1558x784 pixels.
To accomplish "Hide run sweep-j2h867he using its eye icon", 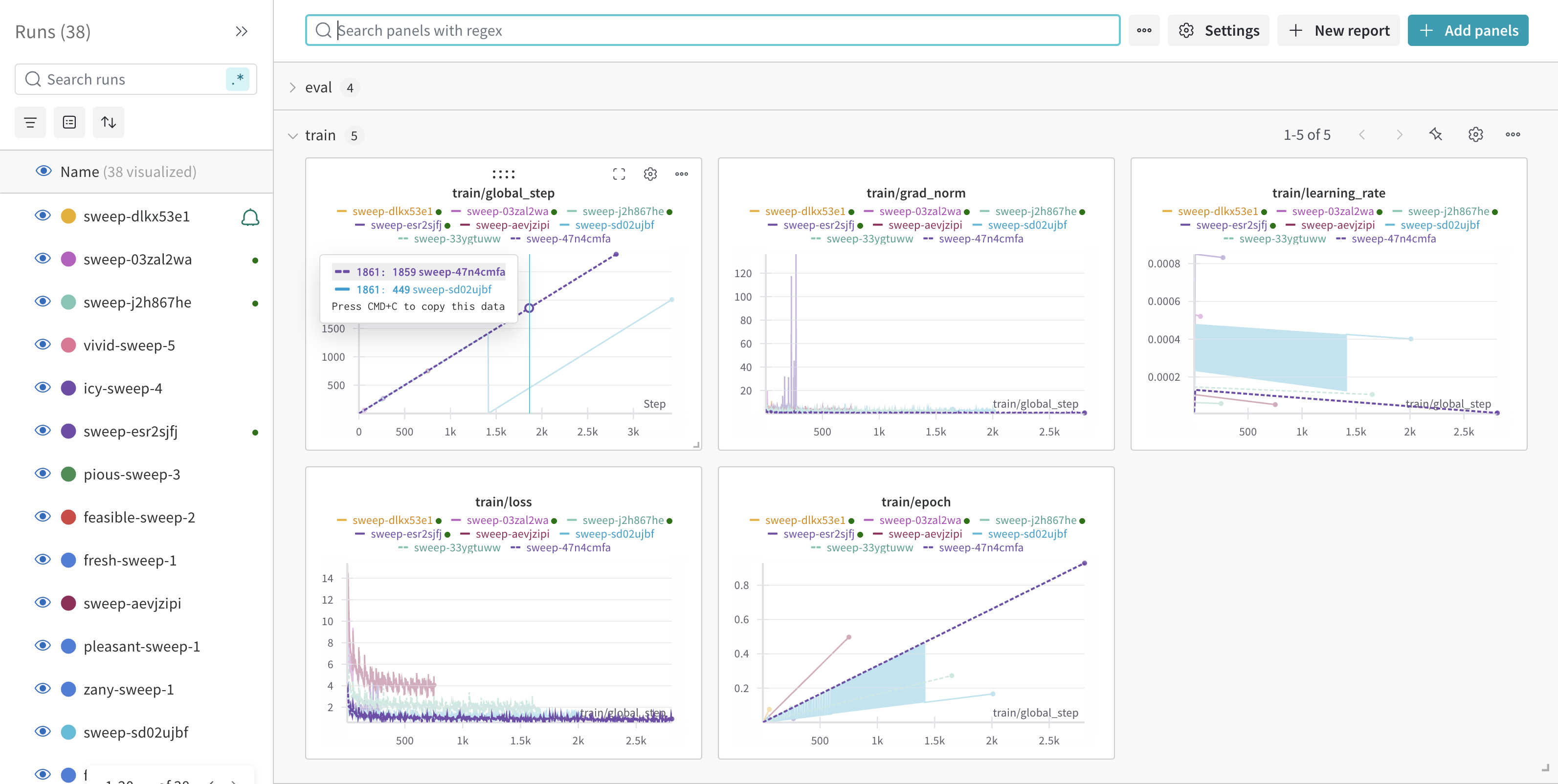I will click(x=43, y=302).
